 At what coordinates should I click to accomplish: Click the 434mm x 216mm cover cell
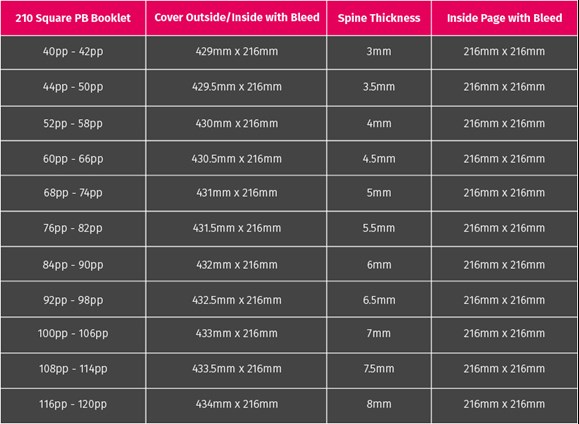pos(236,404)
